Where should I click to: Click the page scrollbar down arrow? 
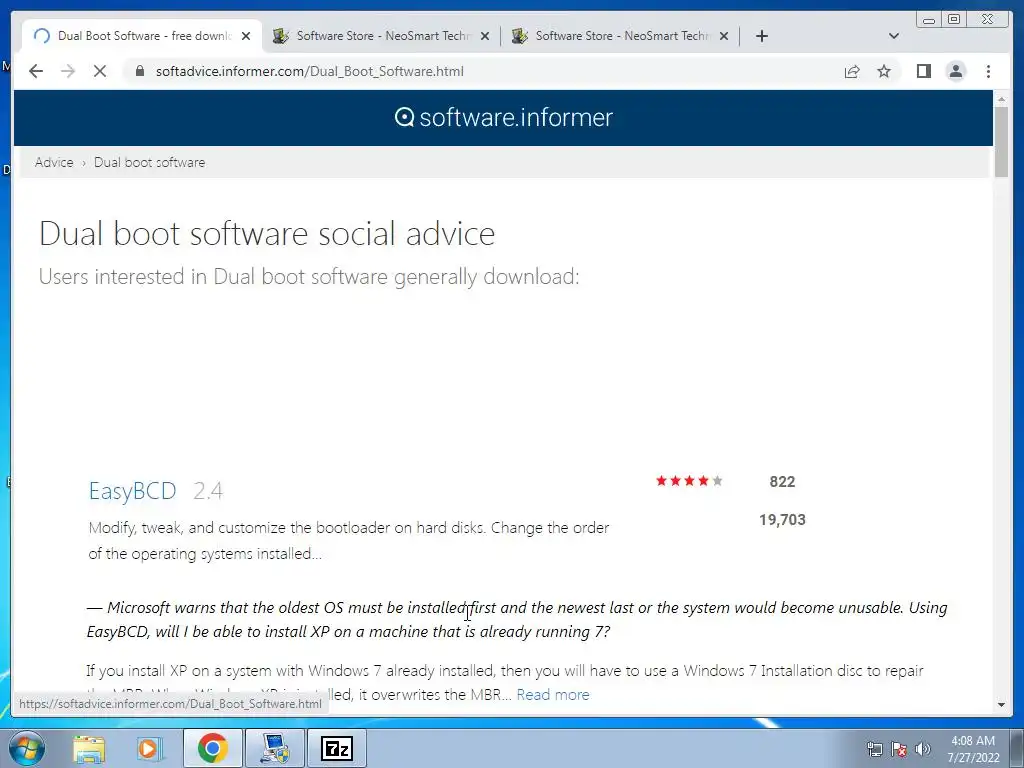pos(1001,705)
